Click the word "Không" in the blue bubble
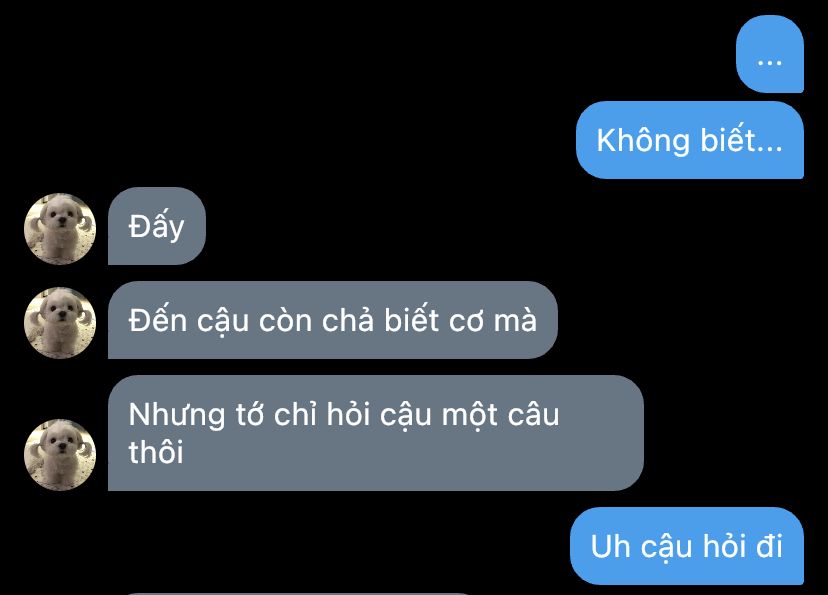The image size is (828, 595). point(643,140)
